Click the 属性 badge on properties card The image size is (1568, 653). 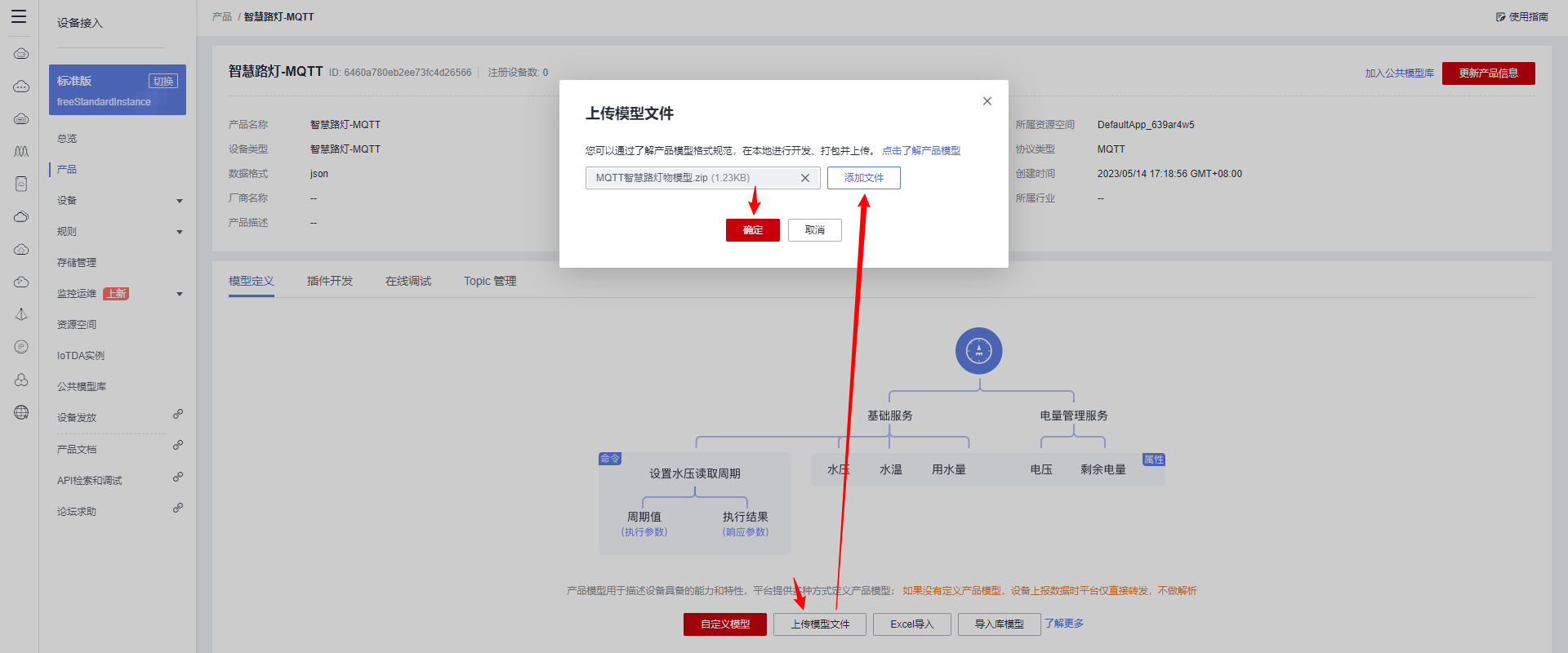pyautogui.click(x=1154, y=460)
